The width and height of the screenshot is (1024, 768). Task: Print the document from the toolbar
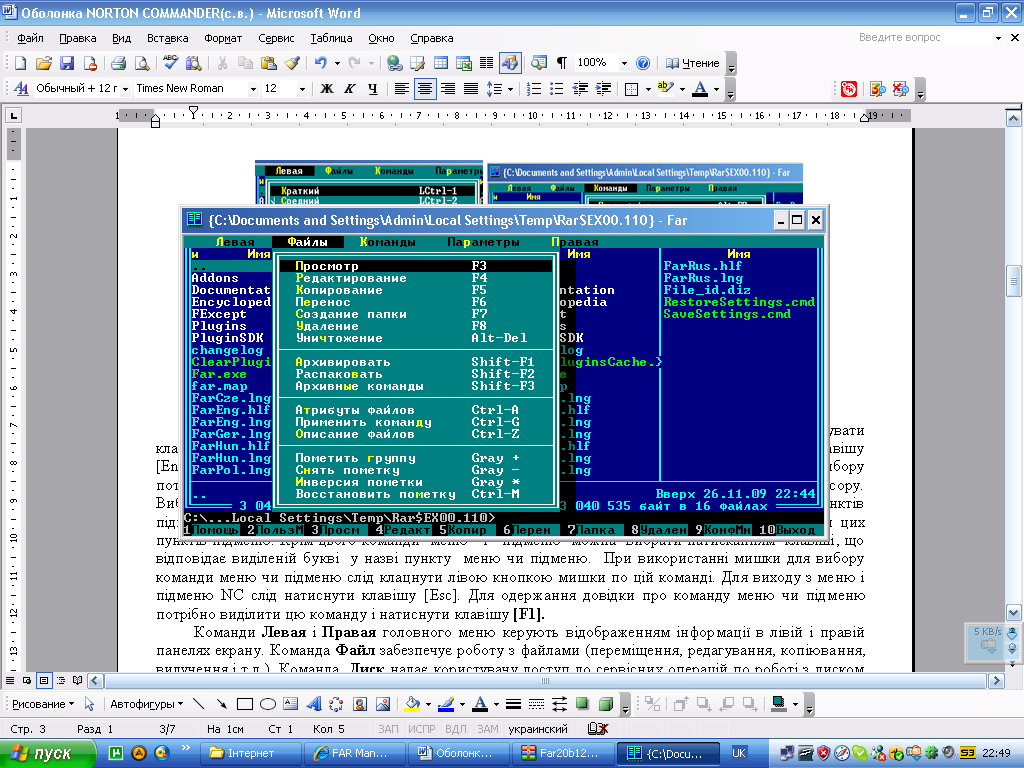point(118,63)
